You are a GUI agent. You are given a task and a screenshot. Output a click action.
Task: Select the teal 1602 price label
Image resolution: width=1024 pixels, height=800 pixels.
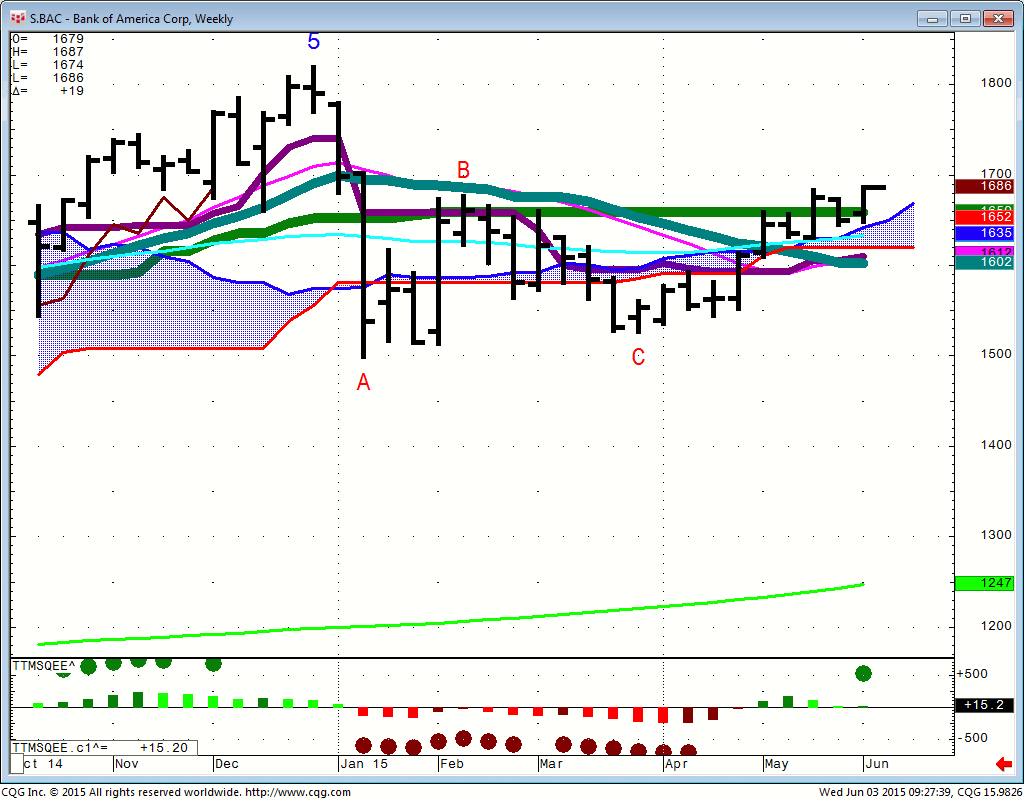(984, 262)
